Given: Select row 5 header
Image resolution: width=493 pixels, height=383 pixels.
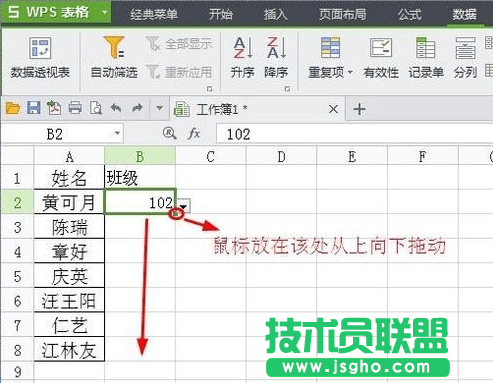Looking at the screenshot, I should 17,276.
